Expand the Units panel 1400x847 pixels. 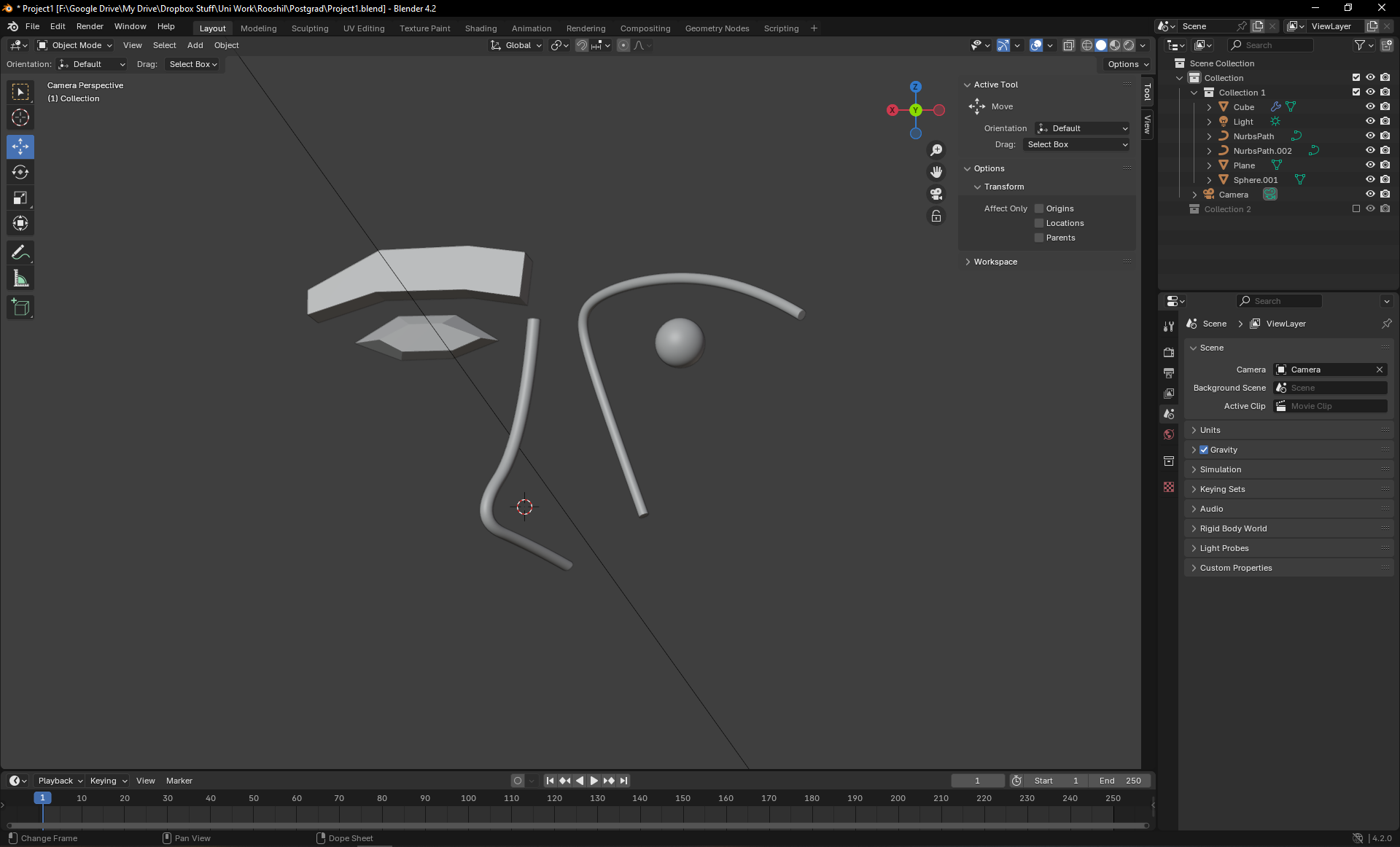(1210, 430)
